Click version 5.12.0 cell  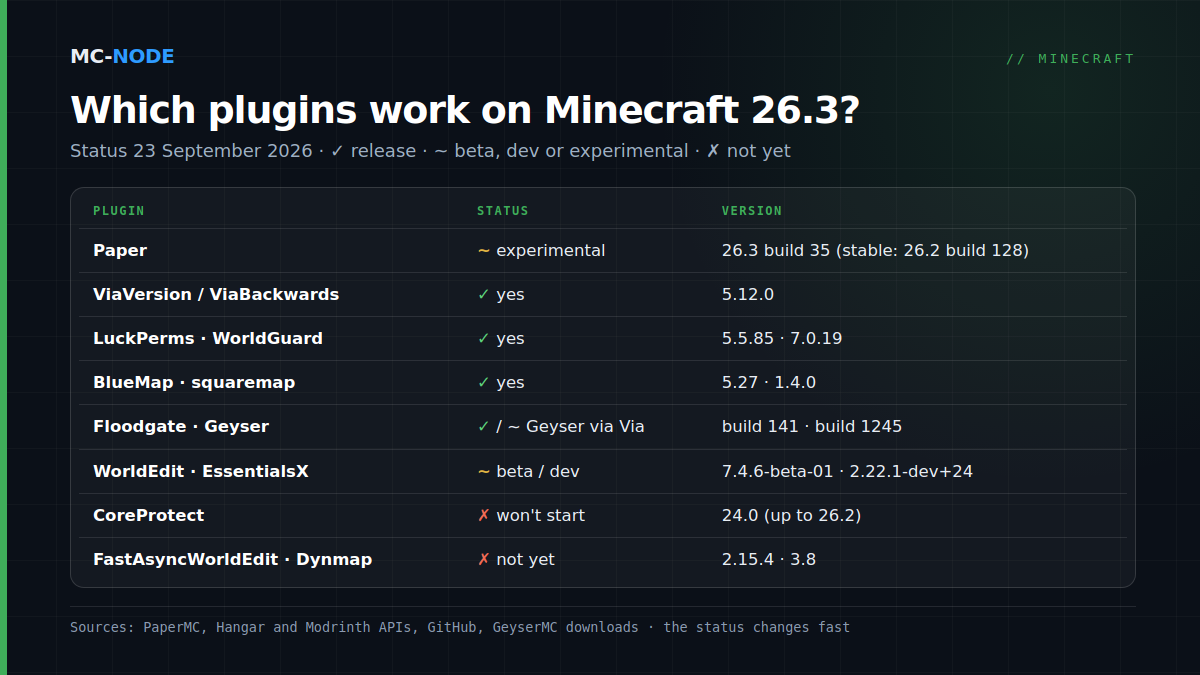pos(748,294)
